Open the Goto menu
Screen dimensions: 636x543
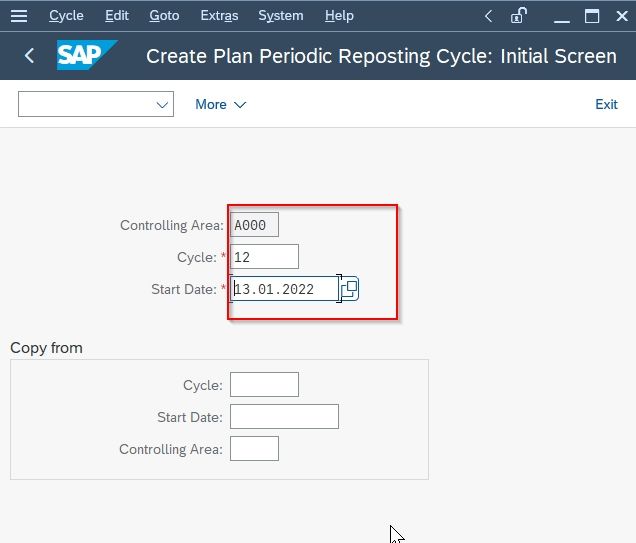coord(164,15)
